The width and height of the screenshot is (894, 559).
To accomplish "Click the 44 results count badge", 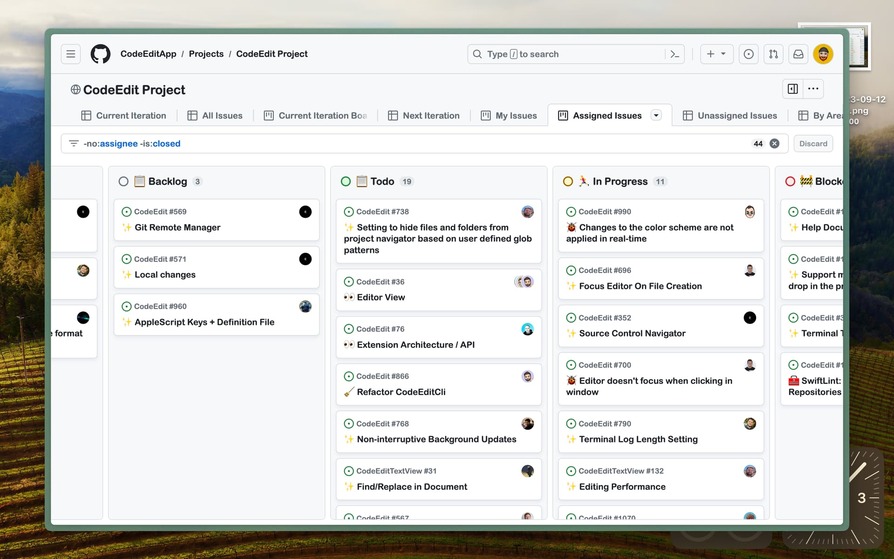I will pyautogui.click(x=758, y=144).
